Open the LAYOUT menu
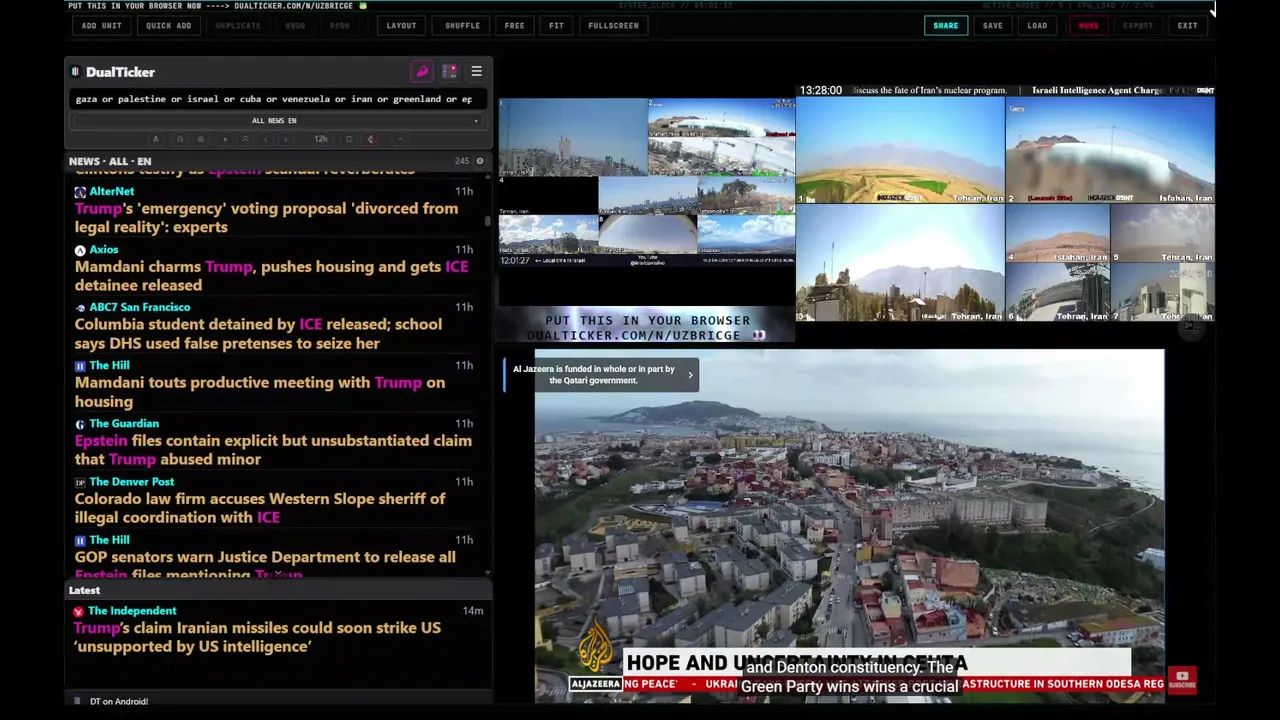The image size is (1280, 720). 401,25
